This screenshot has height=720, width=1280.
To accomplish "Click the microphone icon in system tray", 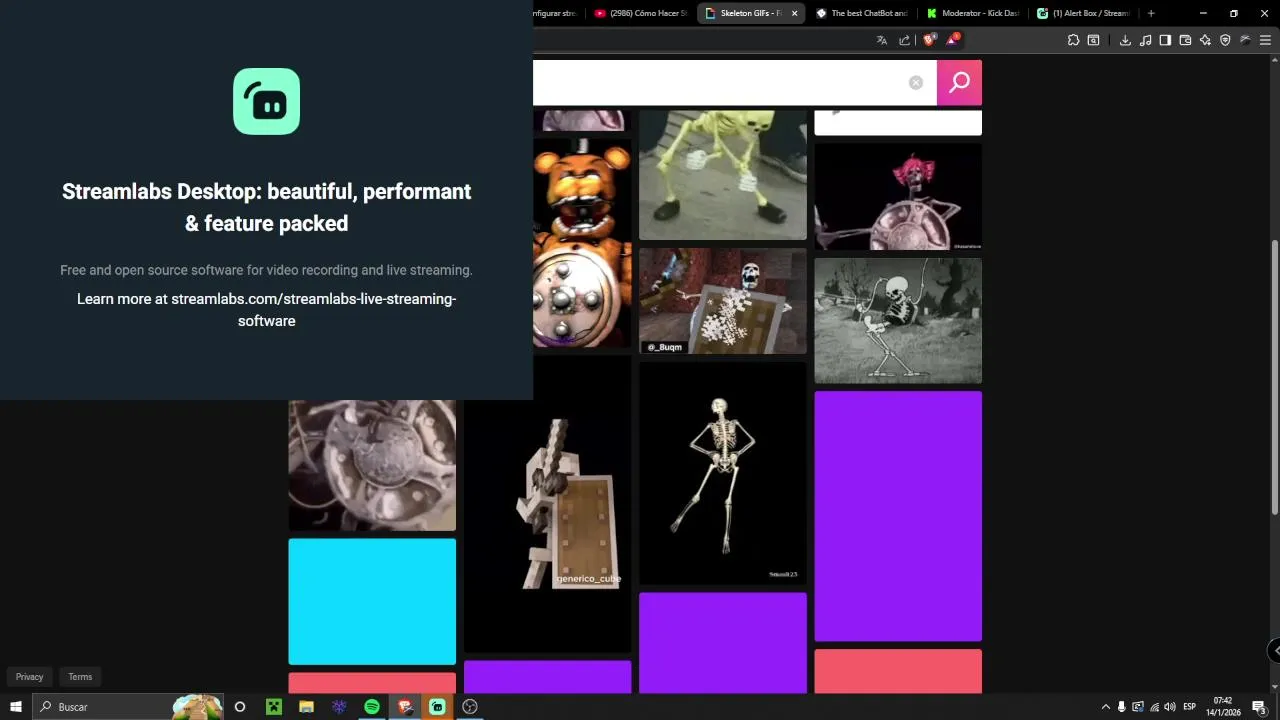I will click(x=1121, y=707).
